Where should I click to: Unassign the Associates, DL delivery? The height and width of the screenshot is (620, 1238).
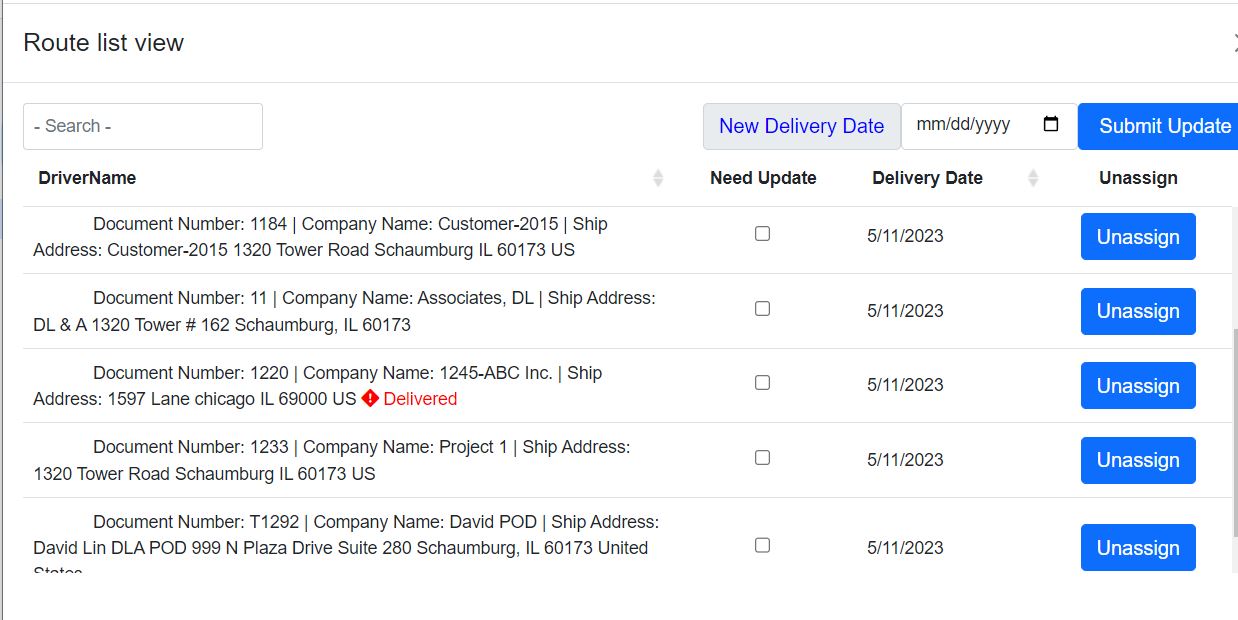(x=1138, y=311)
